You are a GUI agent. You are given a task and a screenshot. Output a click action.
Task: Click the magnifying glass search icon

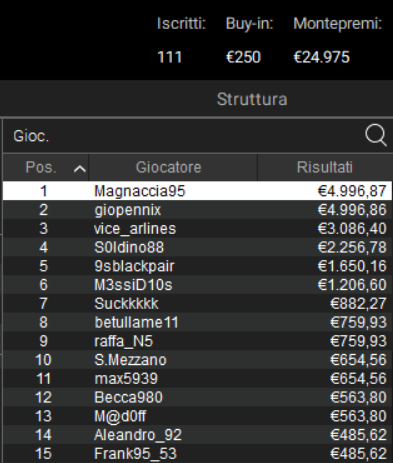pyautogui.click(x=376, y=135)
